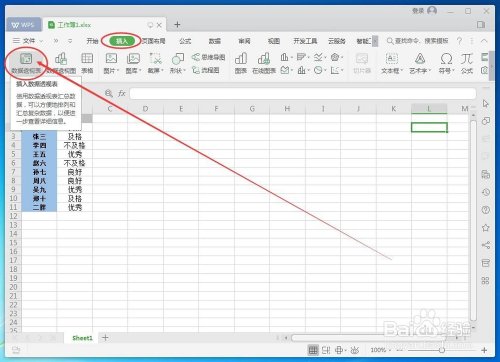Collapse the ribbon with the chevron arrow
This screenshot has height=362, width=500.
click(x=484, y=41)
